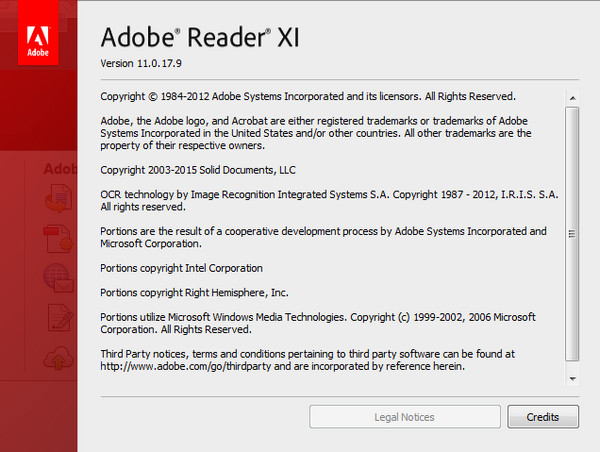
Task: Click the OCR technology notice paragraph
Action: [x=321, y=200]
